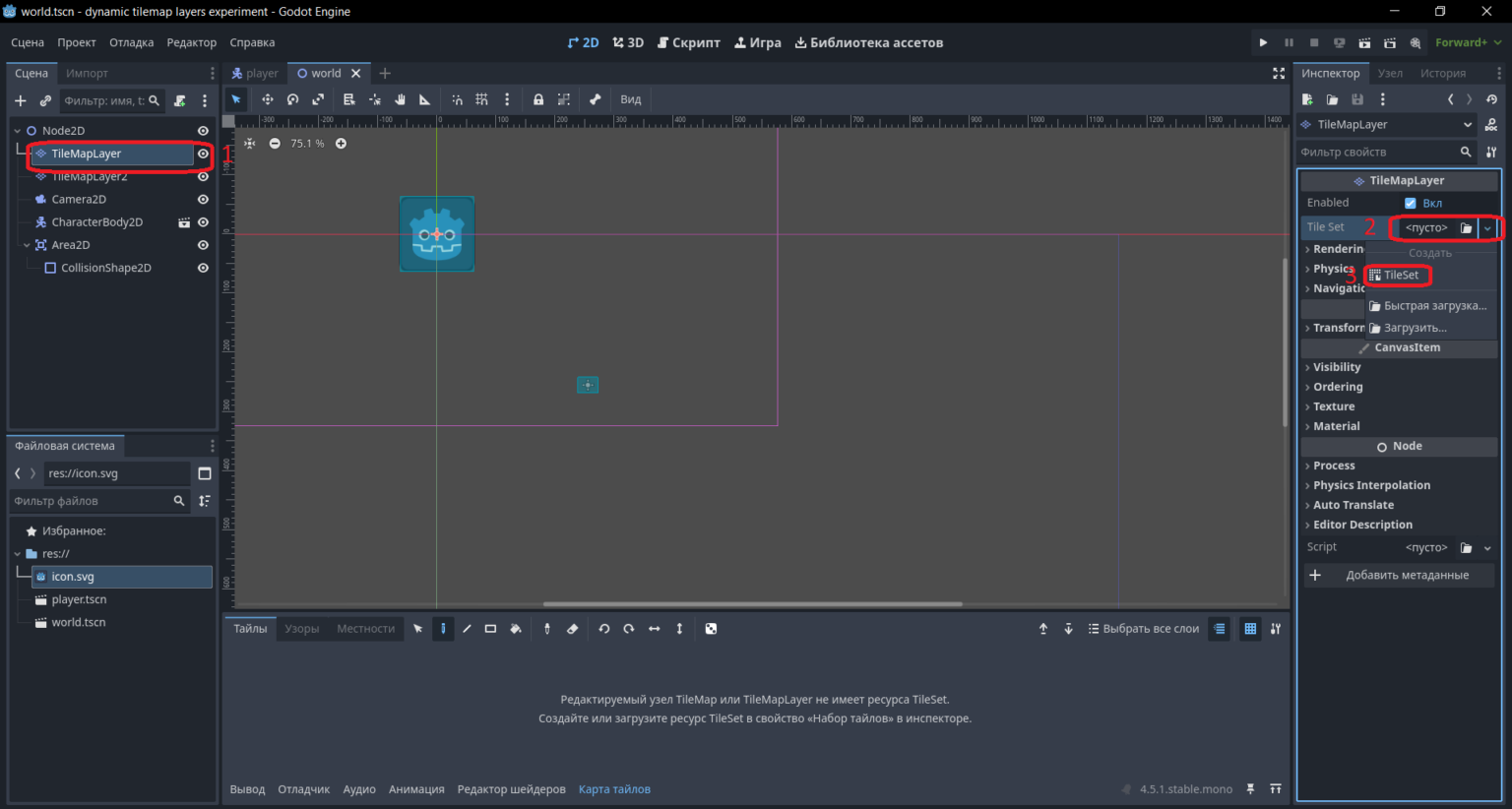Viewport: 1512px width, 809px height.
Task: Open object documentation DOC icon
Action: 1491,125
